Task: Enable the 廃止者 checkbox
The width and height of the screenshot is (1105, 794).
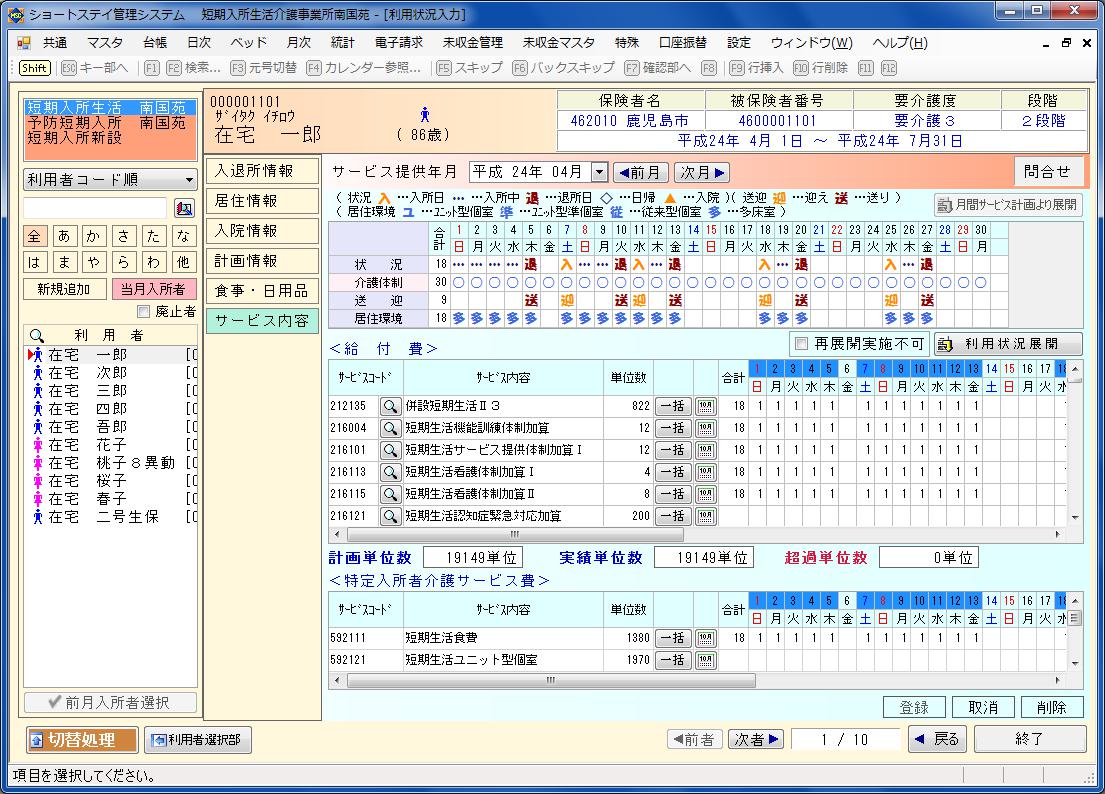Action: coord(144,312)
